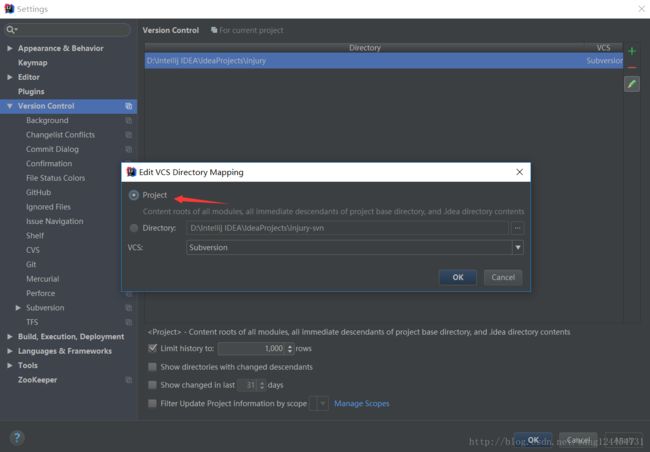
Task: Close the Edit VCS Directory Mapping dialog
Action: point(519,172)
